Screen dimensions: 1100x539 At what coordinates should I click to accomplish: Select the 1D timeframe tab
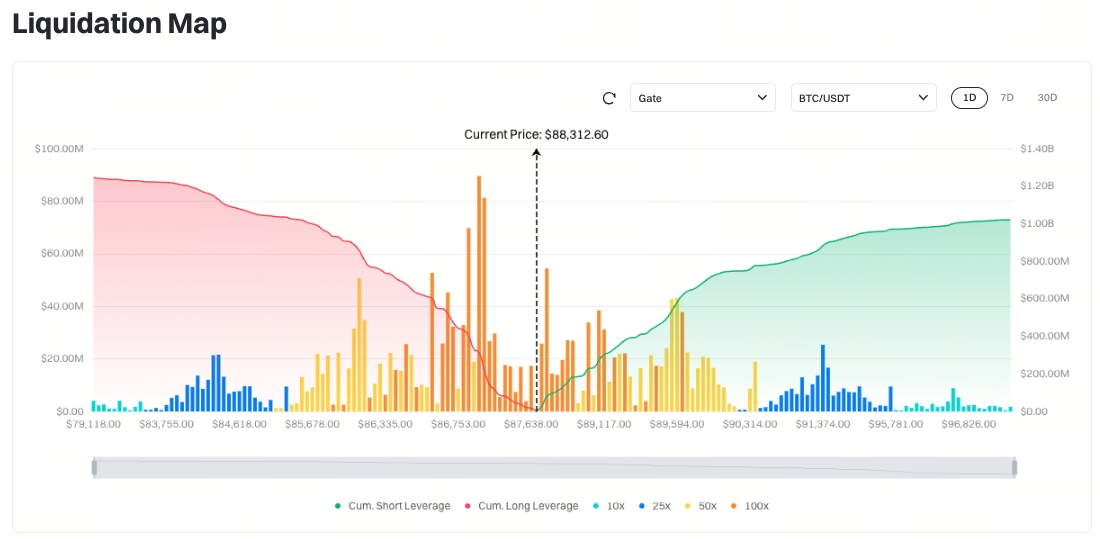point(970,98)
